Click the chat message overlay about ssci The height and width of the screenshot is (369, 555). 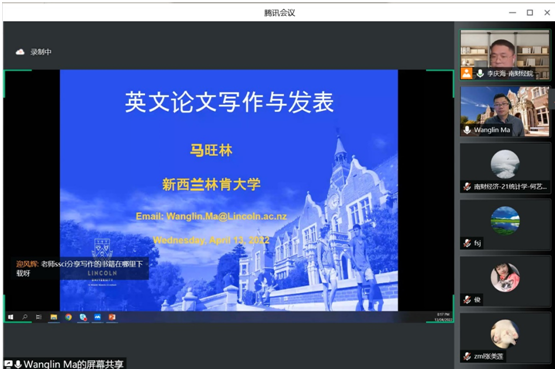[x=80, y=269]
